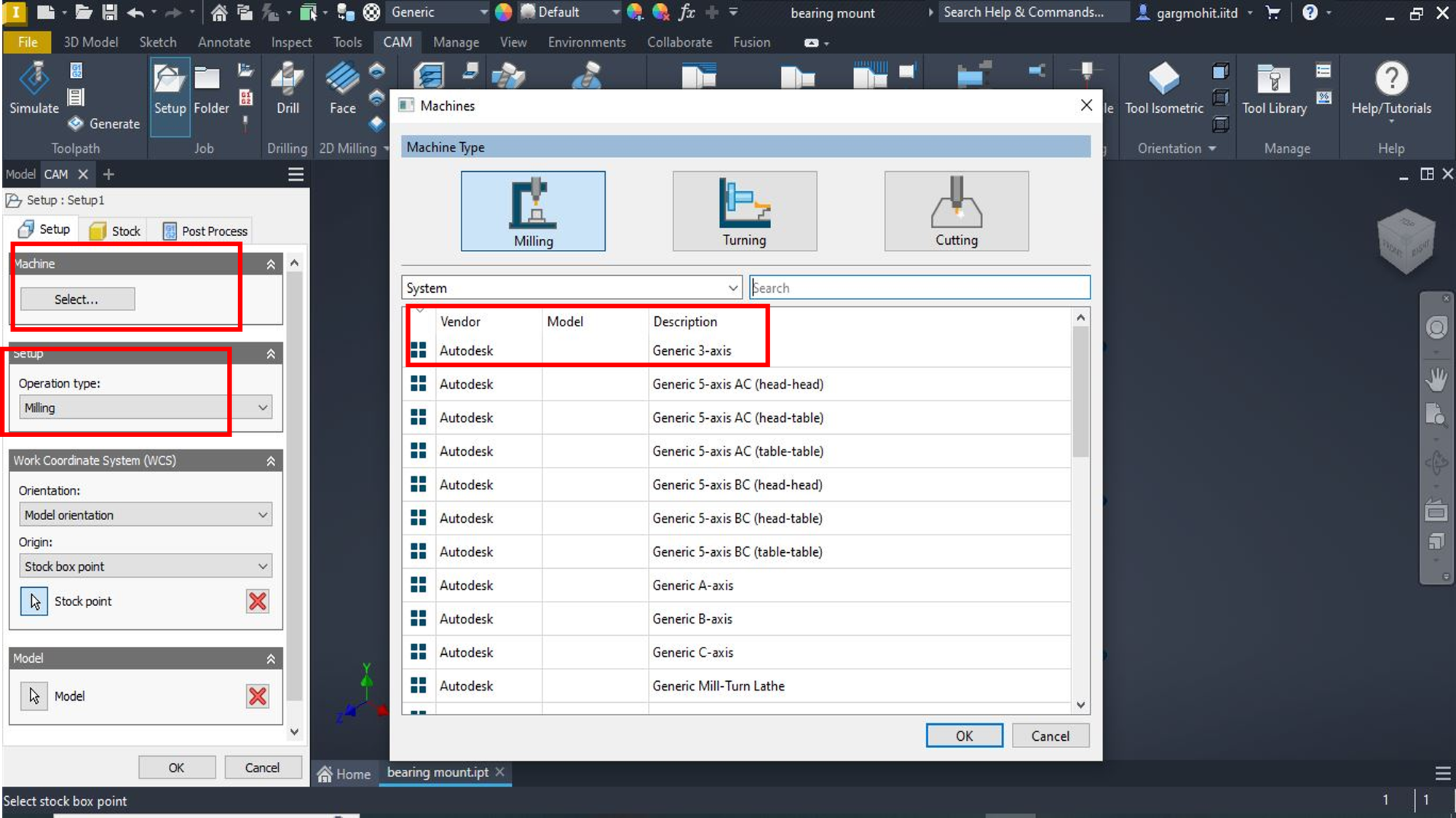Open the Sketch ribbon tab
The height and width of the screenshot is (818, 1456).
pos(158,42)
